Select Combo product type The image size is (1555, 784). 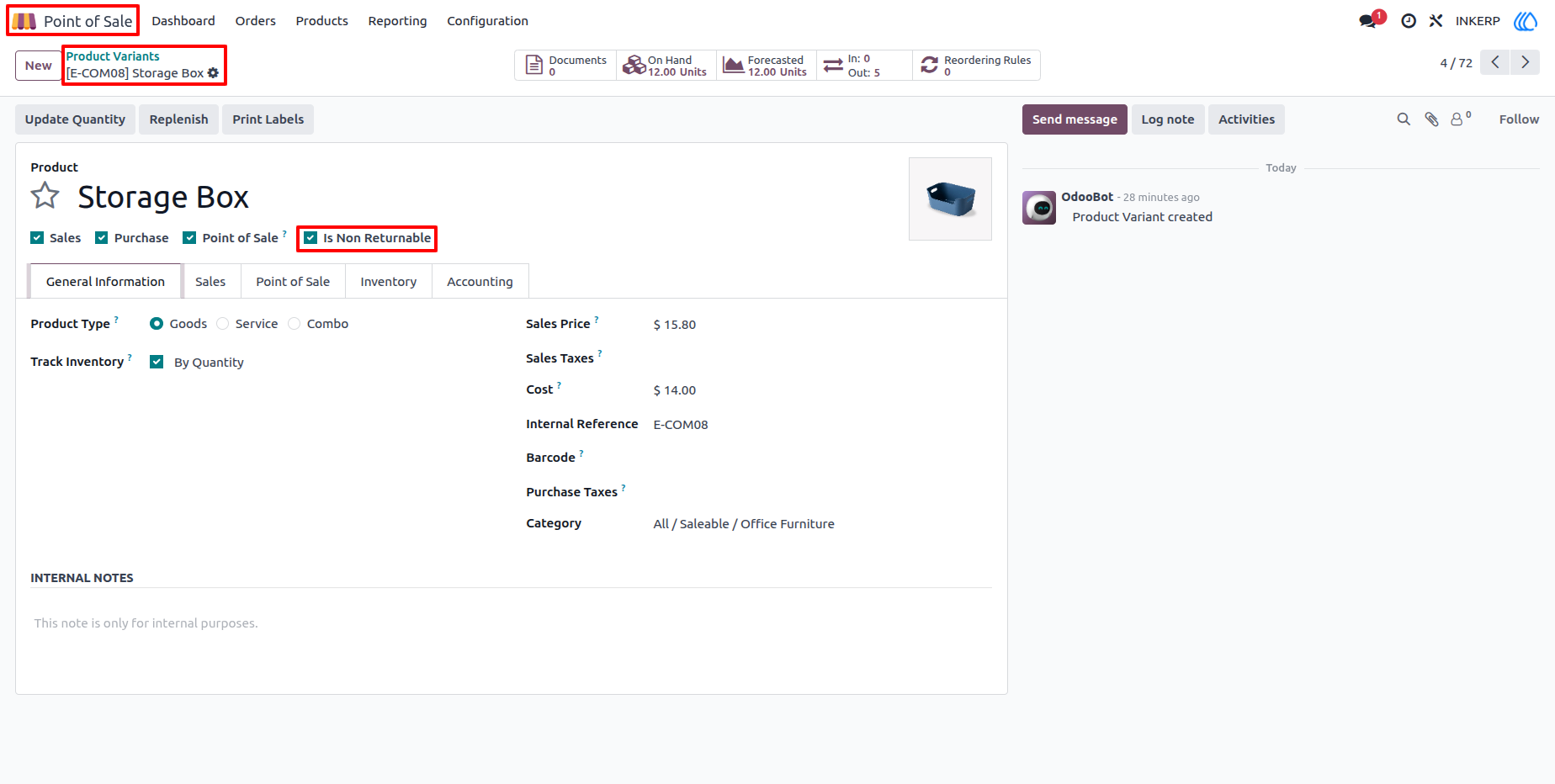[294, 324]
